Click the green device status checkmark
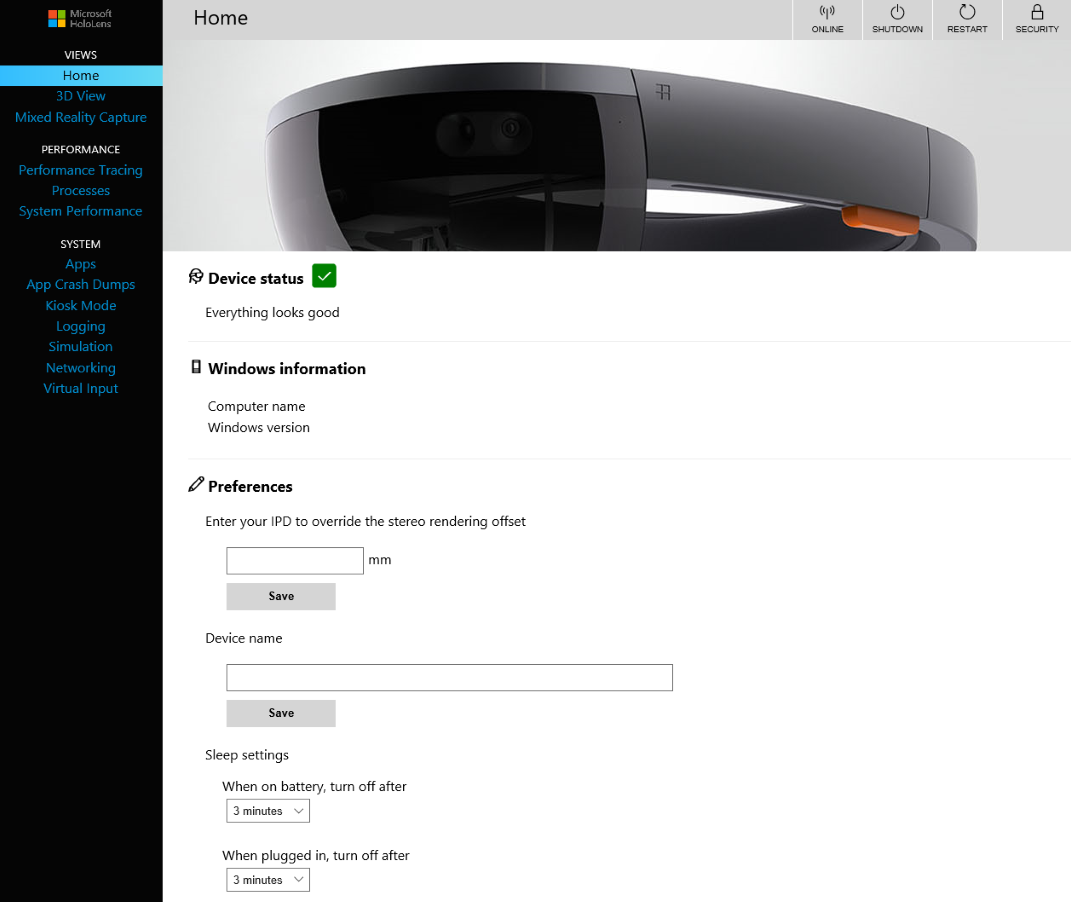This screenshot has height=902, width=1071. click(x=324, y=276)
